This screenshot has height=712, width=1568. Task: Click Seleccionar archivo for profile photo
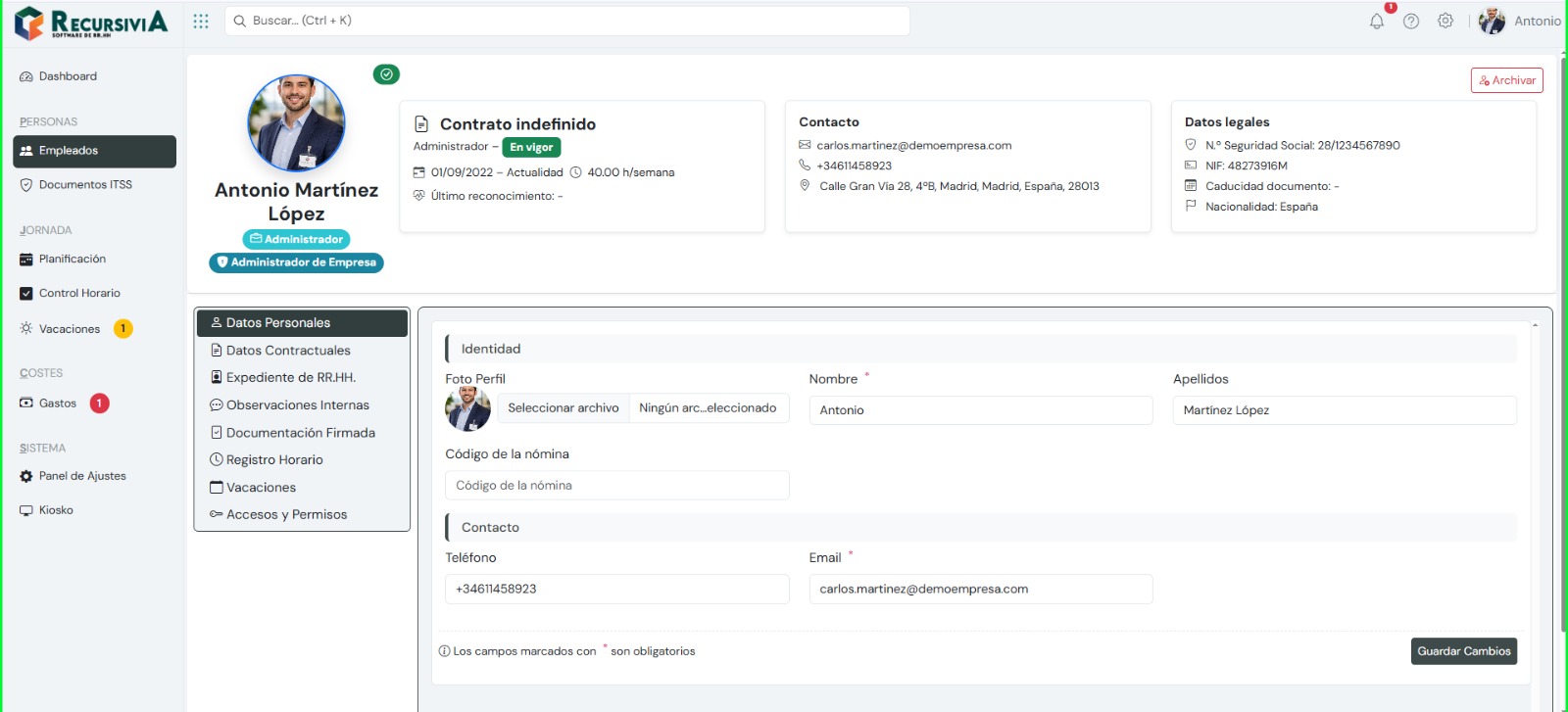point(563,408)
